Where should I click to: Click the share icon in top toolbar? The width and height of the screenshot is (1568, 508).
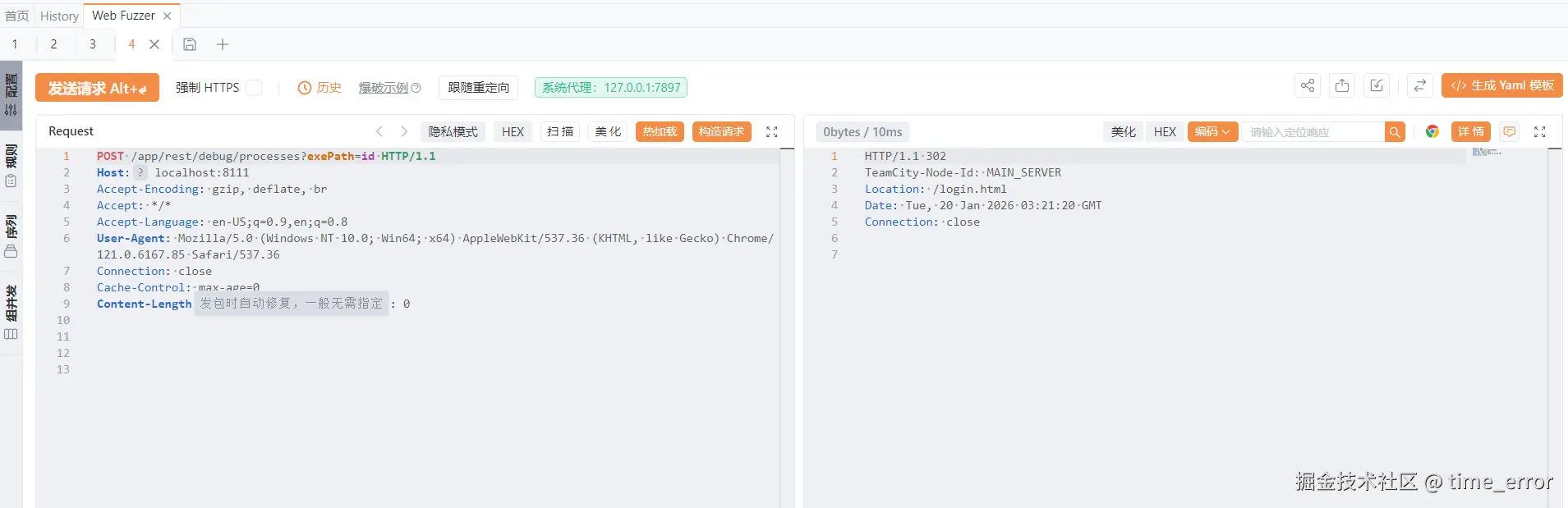pos(1308,85)
